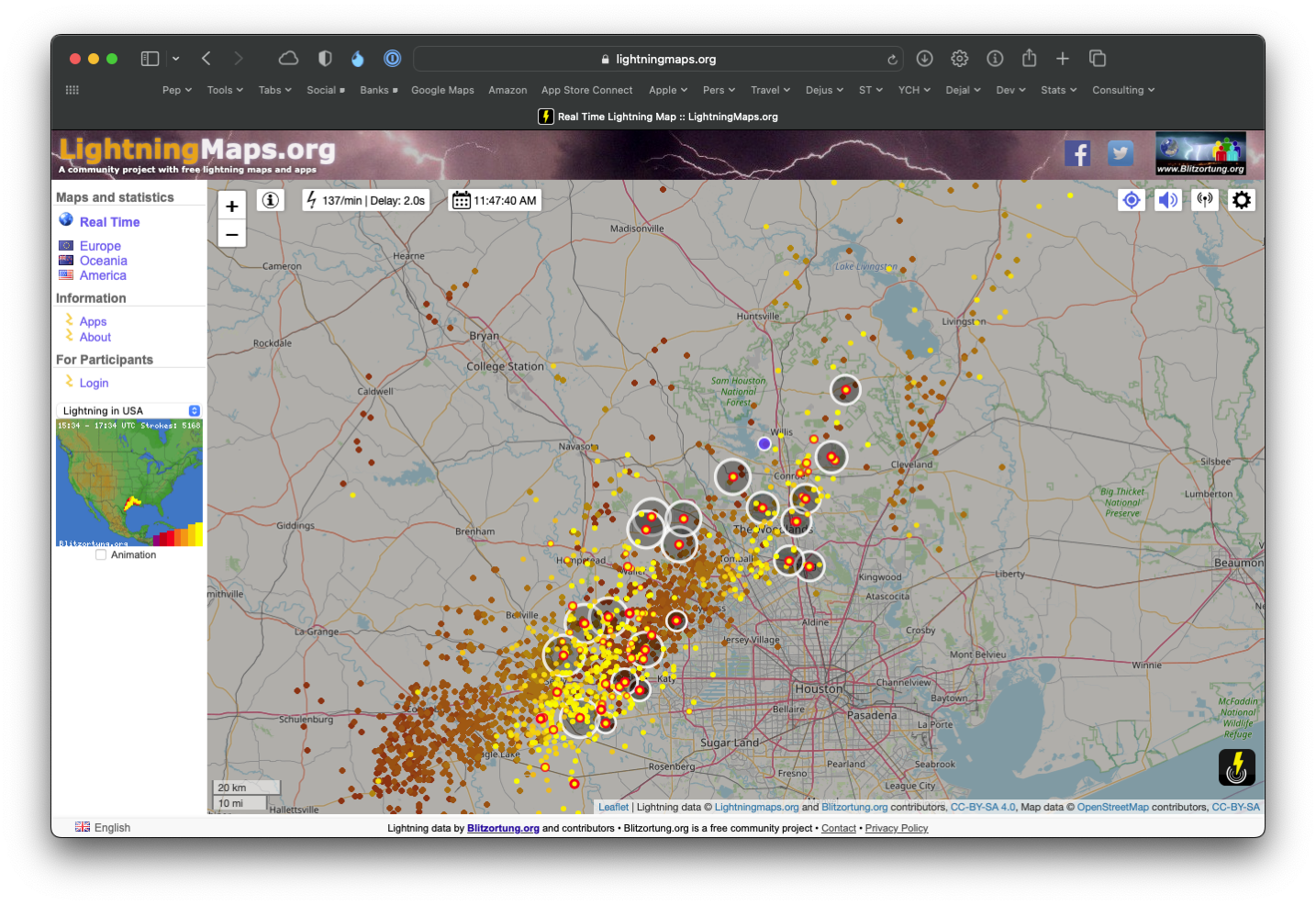Enable the Animation checkbox

click(x=101, y=554)
